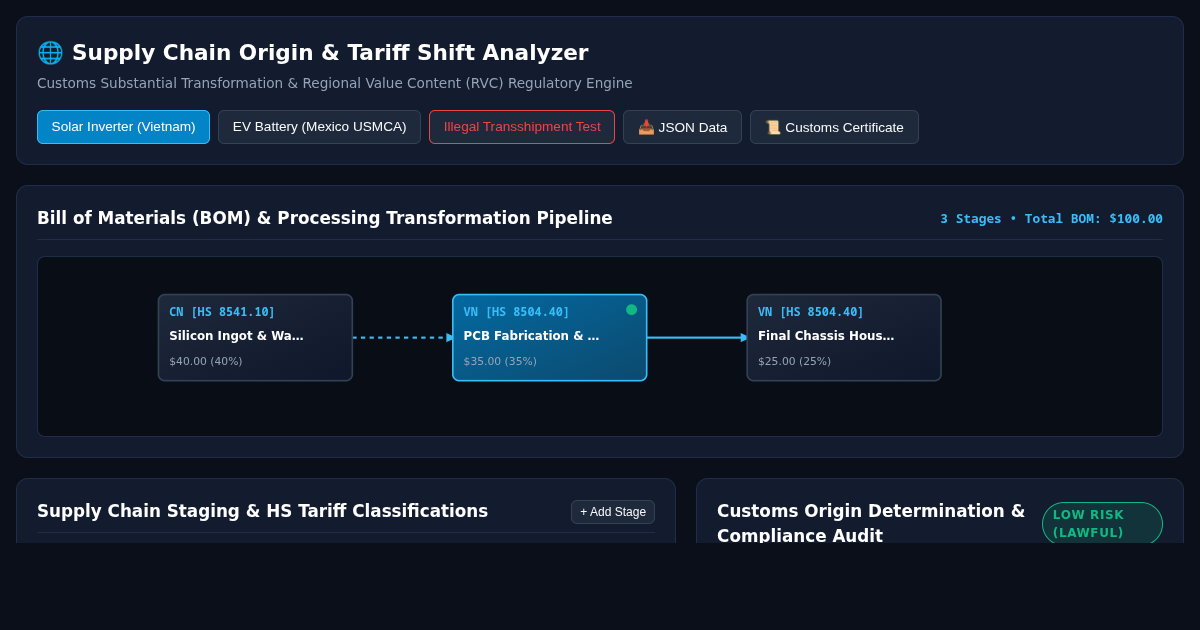
Task: Select the Solar Inverter (Vietnam) scenario
Action: (123, 127)
